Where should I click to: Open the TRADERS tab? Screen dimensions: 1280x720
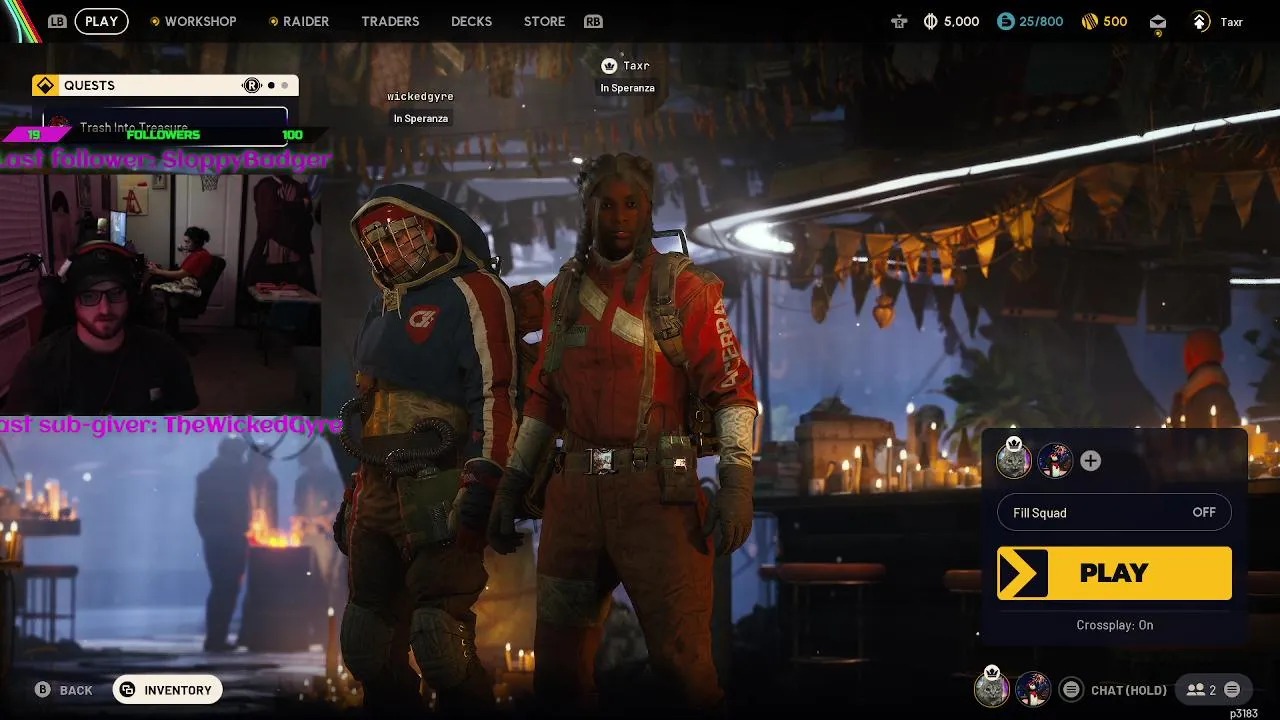(x=390, y=21)
